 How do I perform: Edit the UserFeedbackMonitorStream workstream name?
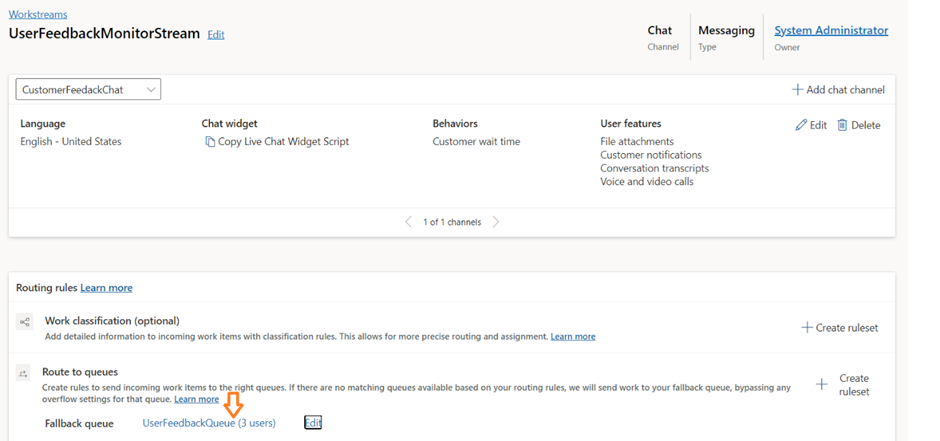pyautogui.click(x=216, y=35)
